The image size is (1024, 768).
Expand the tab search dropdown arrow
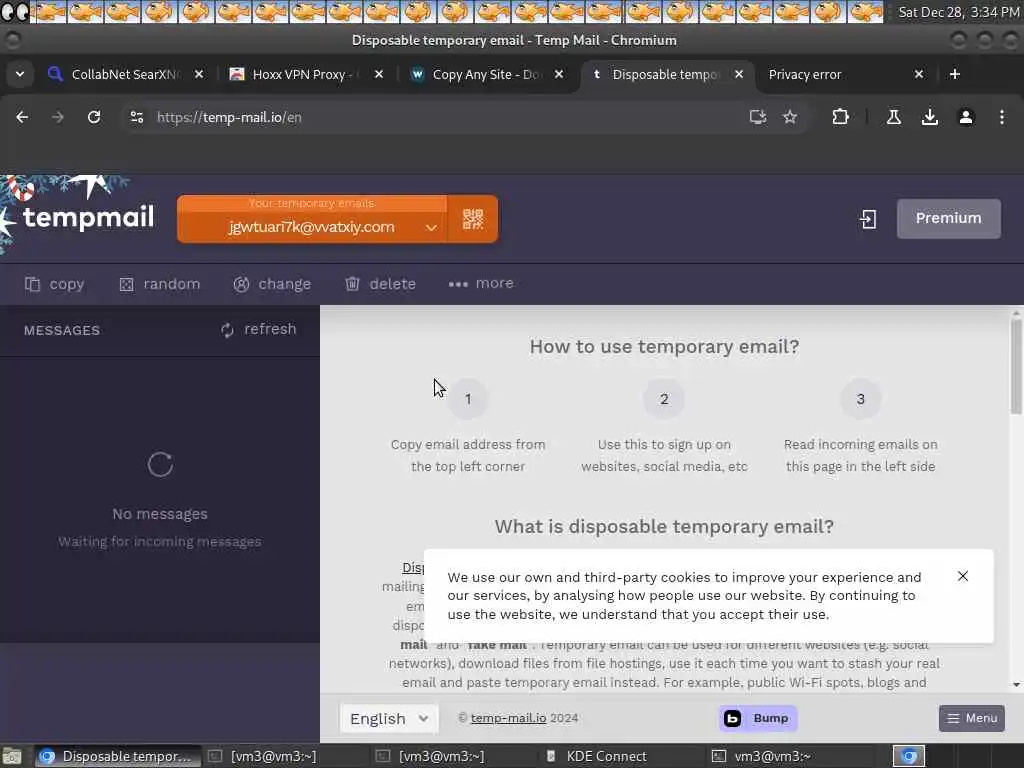pos(20,74)
